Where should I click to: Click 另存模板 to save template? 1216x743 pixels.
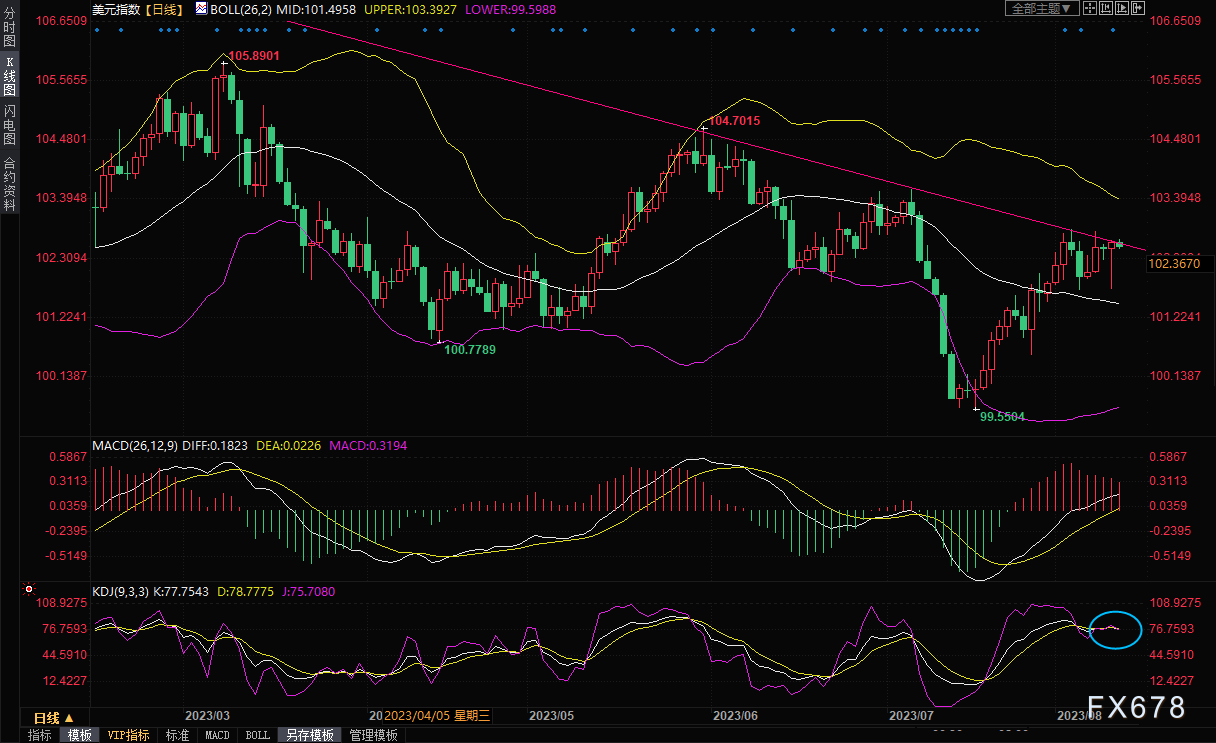pos(310,735)
